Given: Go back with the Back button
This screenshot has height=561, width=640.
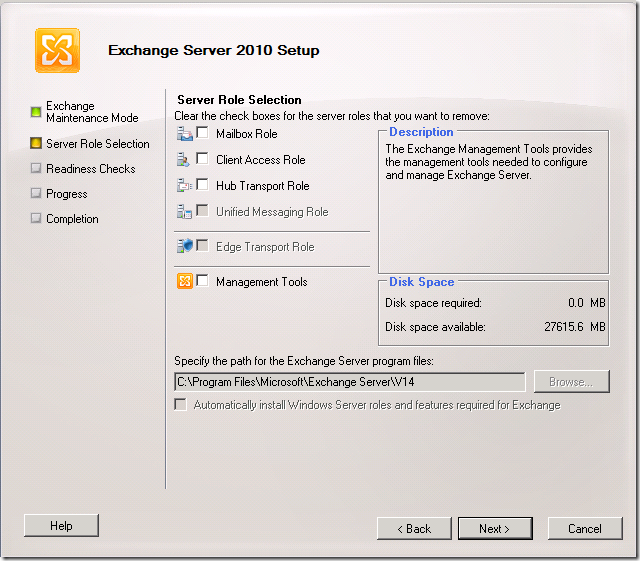Looking at the screenshot, I should pyautogui.click(x=414, y=529).
